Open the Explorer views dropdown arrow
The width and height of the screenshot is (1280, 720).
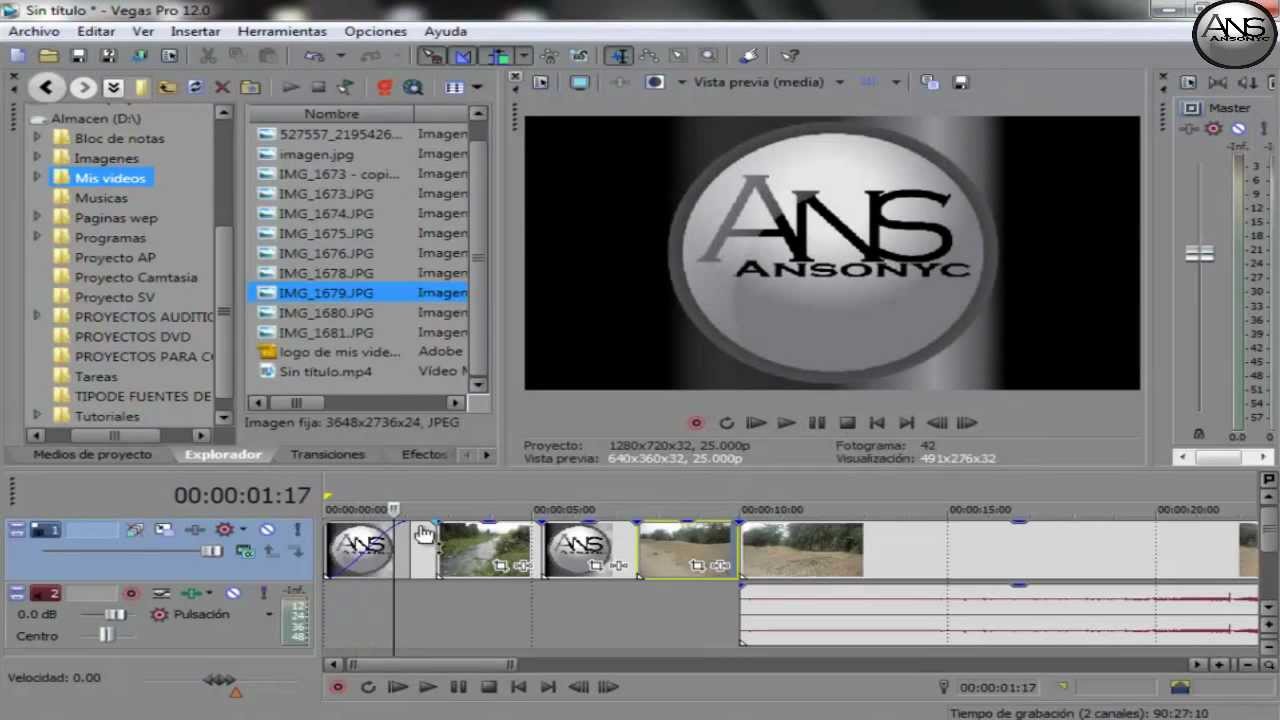click(477, 88)
